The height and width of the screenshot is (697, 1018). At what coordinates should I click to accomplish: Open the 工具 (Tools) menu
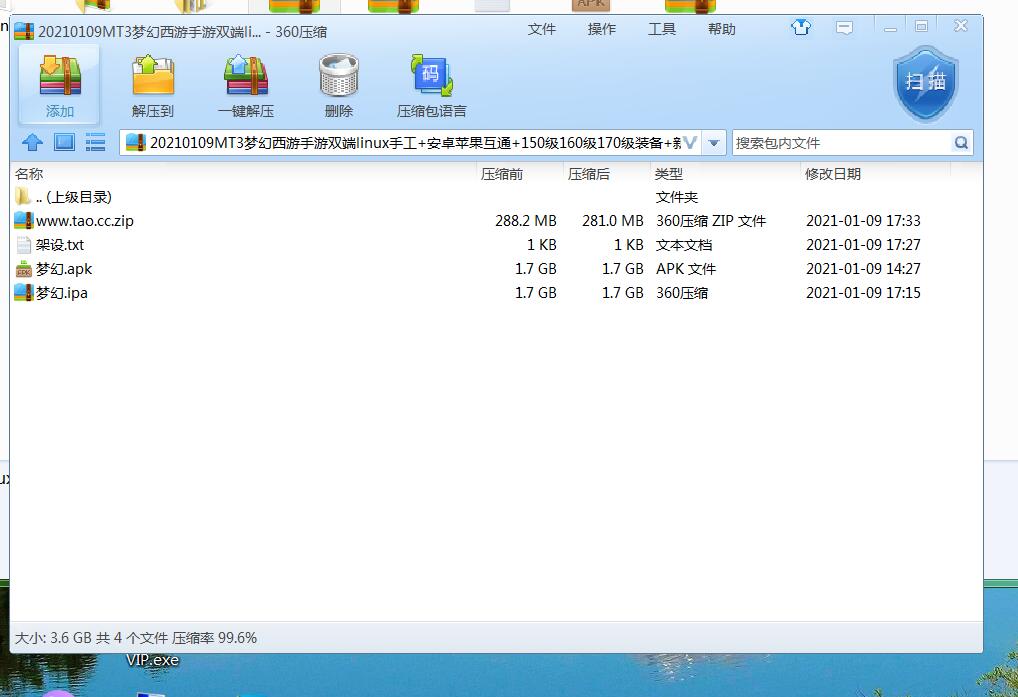click(662, 29)
